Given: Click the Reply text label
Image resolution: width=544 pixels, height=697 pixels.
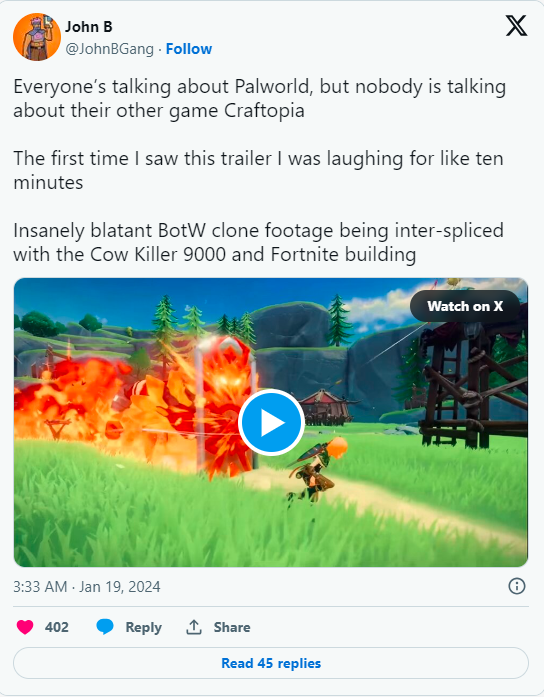Looking at the screenshot, I should pyautogui.click(x=144, y=627).
